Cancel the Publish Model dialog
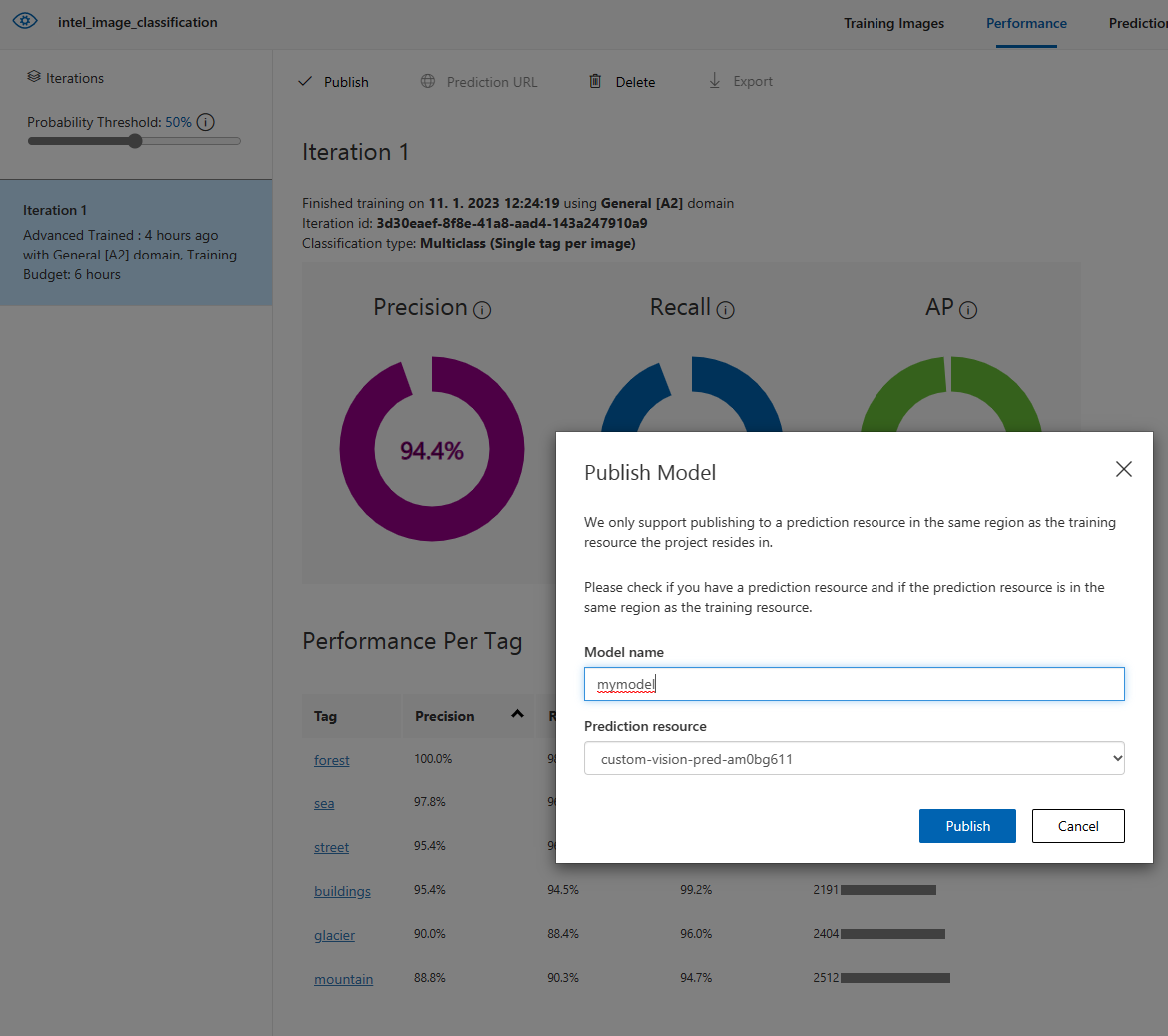This screenshot has height=1036, width=1168. pos(1078,826)
